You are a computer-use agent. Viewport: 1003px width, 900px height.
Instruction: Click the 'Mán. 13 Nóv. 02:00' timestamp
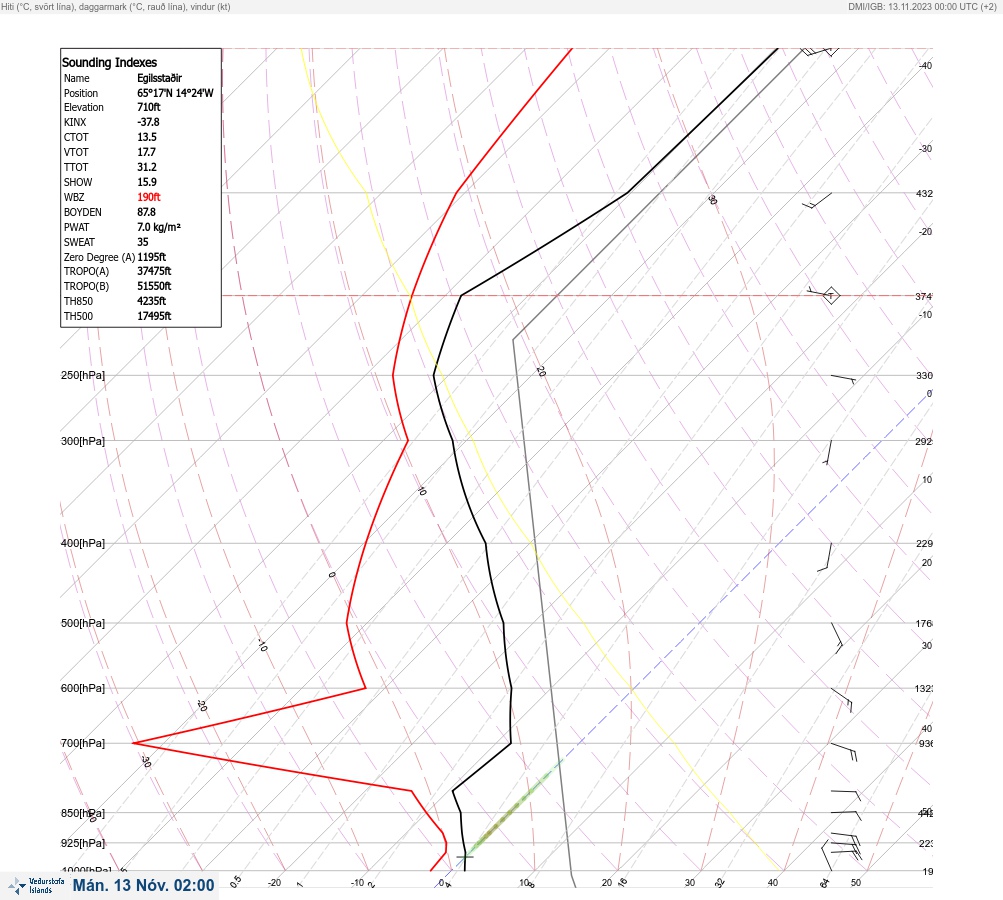pyautogui.click(x=143, y=886)
